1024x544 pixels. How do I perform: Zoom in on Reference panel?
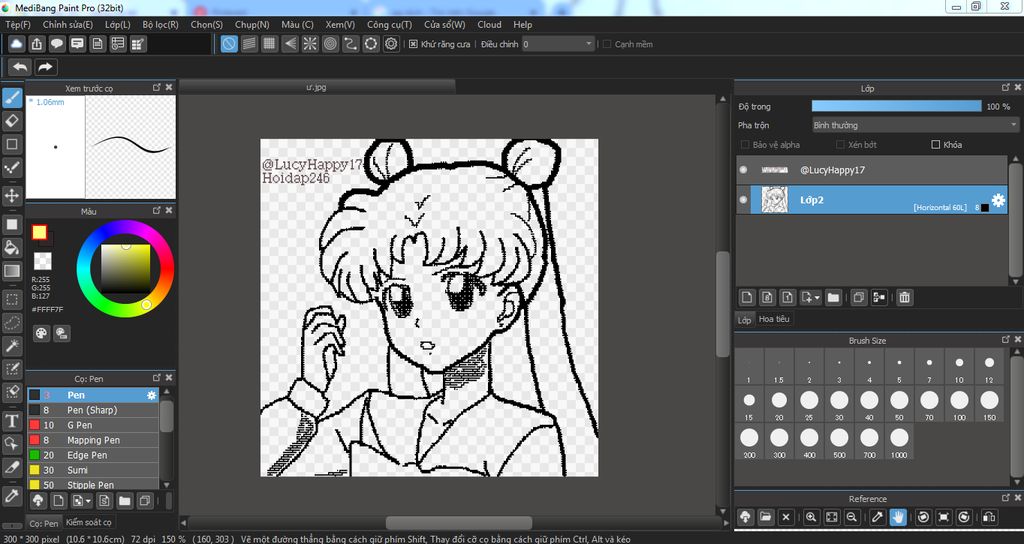pyautogui.click(x=810, y=517)
